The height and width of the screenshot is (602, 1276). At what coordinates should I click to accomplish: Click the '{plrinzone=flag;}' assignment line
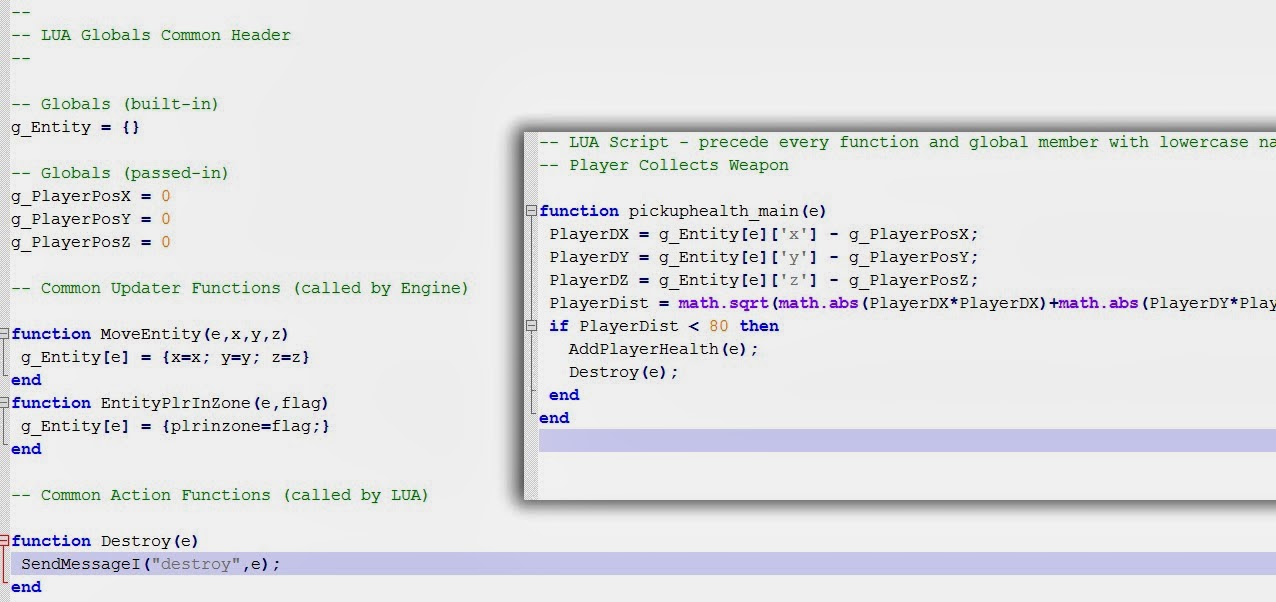[176, 426]
